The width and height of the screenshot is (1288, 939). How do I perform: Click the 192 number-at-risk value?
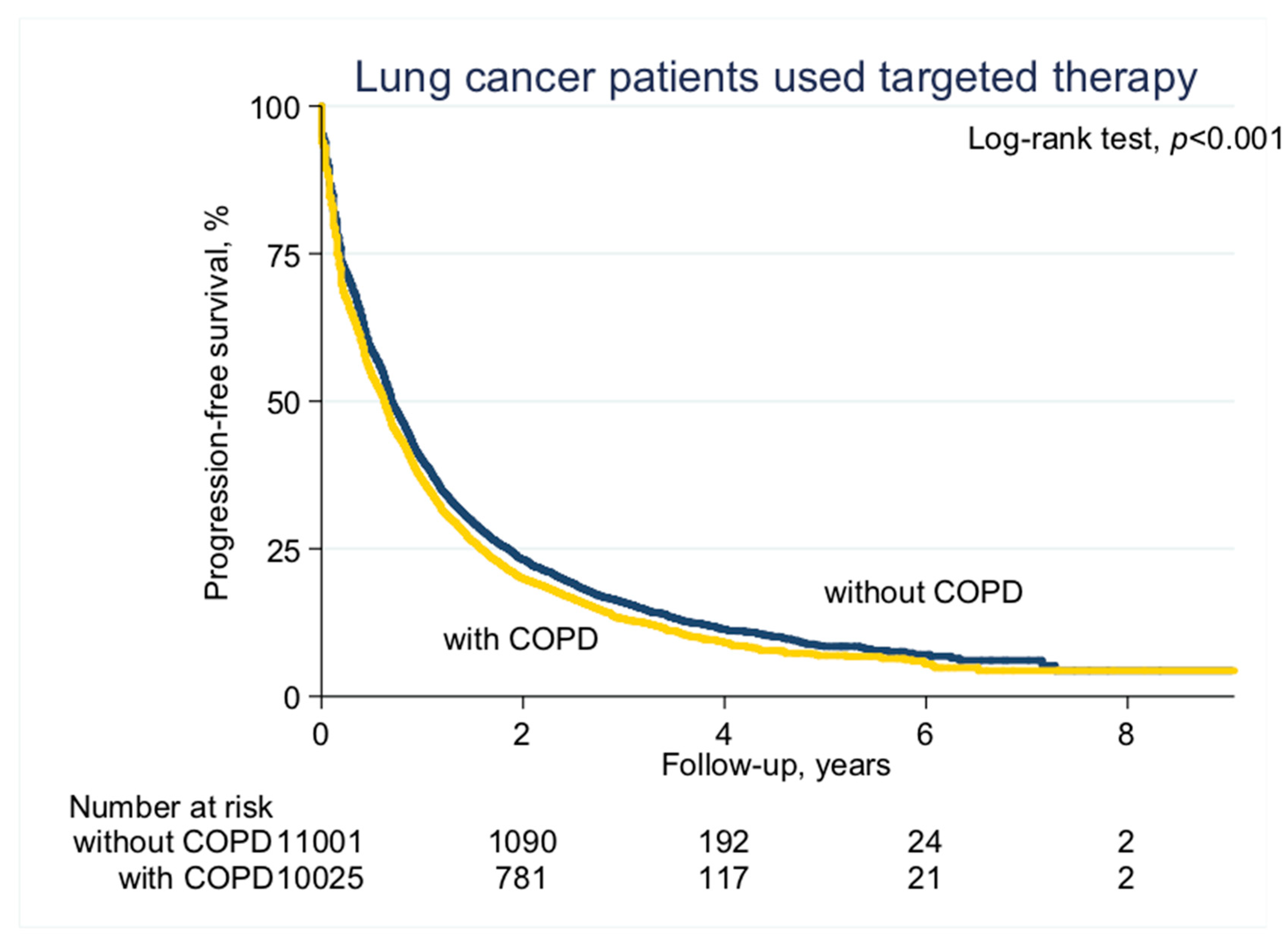click(723, 842)
